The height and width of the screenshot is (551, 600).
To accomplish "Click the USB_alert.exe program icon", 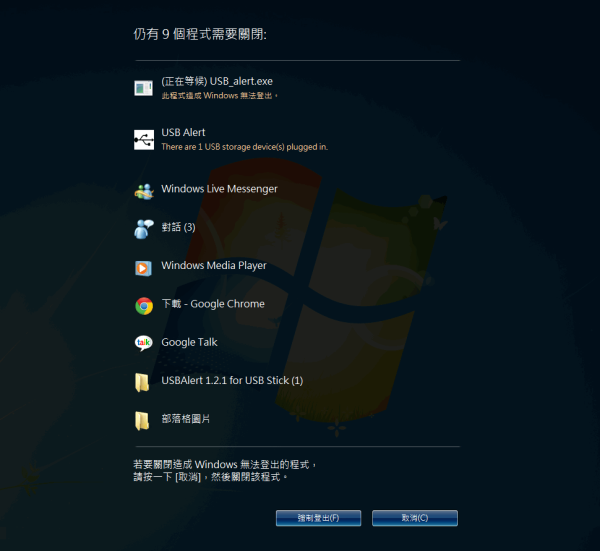I will pos(143,88).
